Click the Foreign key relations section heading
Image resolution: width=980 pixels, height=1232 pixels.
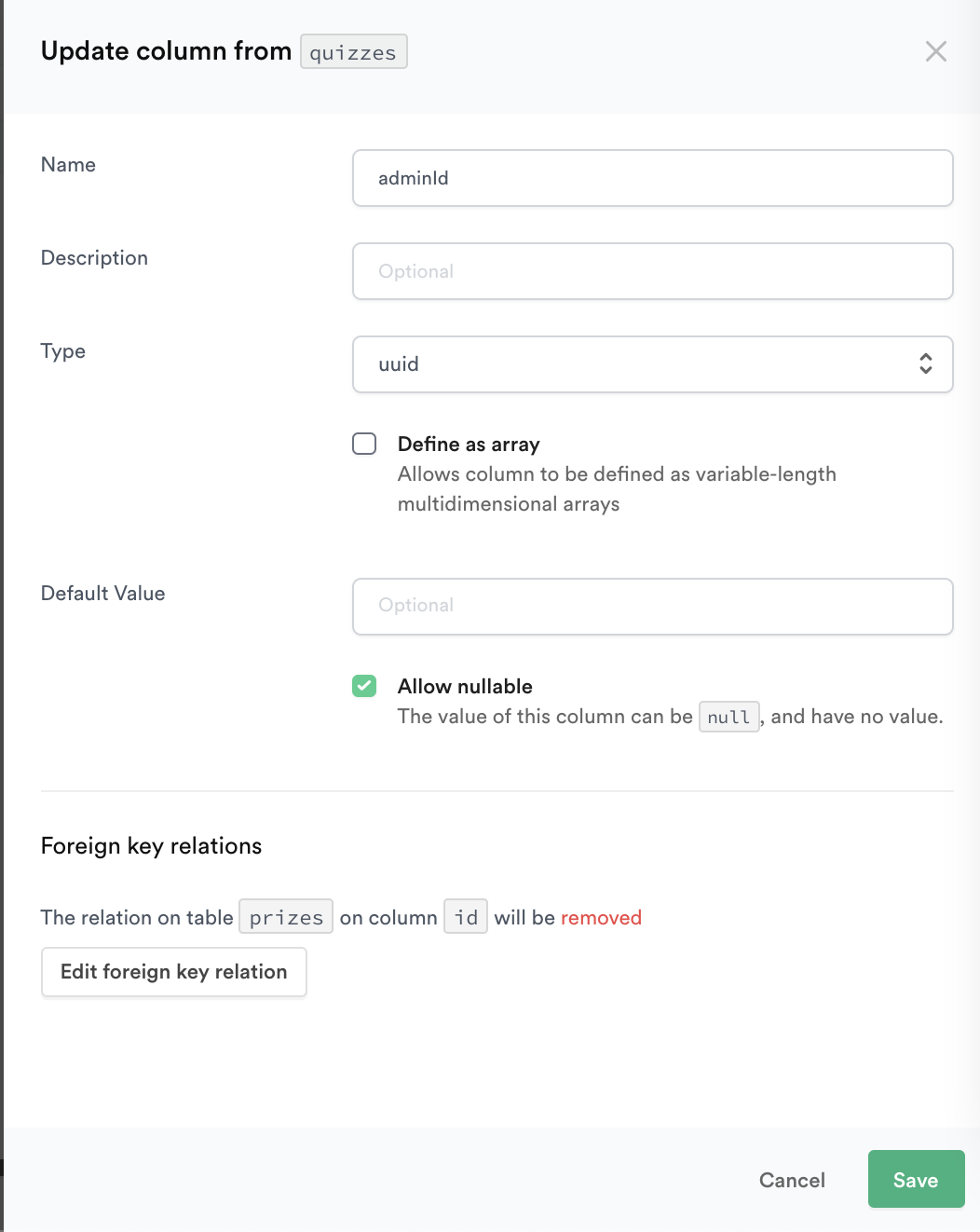[150, 846]
